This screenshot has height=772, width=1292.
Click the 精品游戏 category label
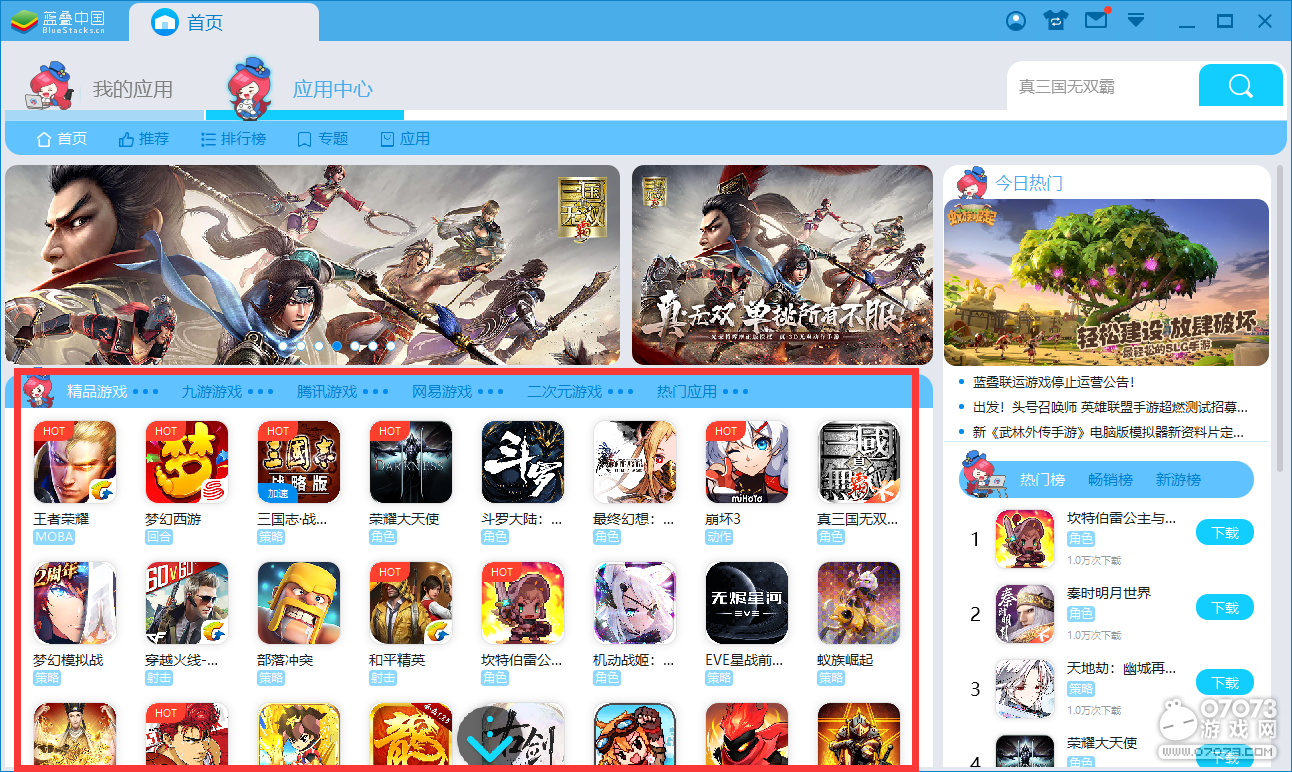click(x=97, y=392)
